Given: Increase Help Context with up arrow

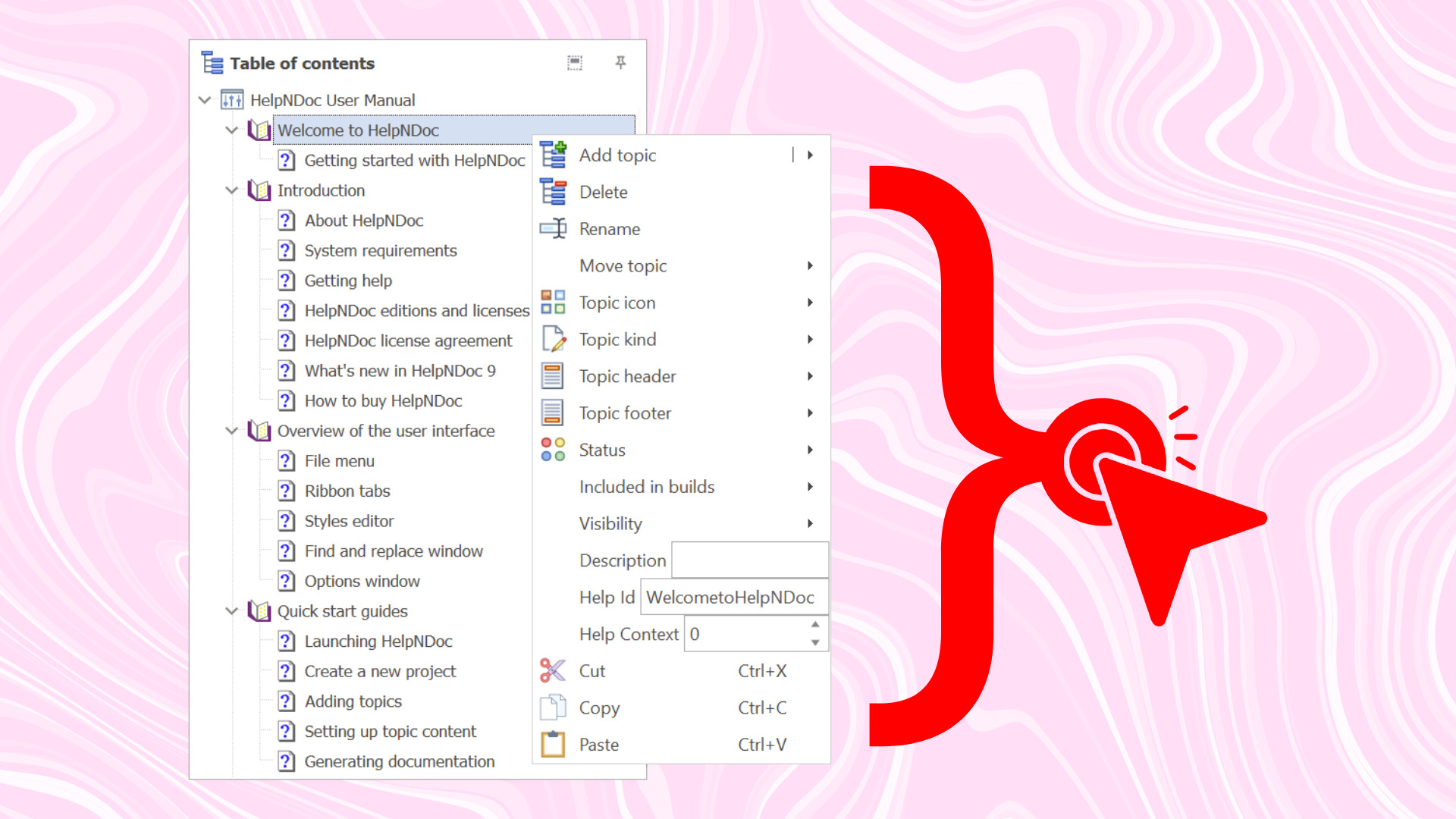Looking at the screenshot, I should (815, 625).
